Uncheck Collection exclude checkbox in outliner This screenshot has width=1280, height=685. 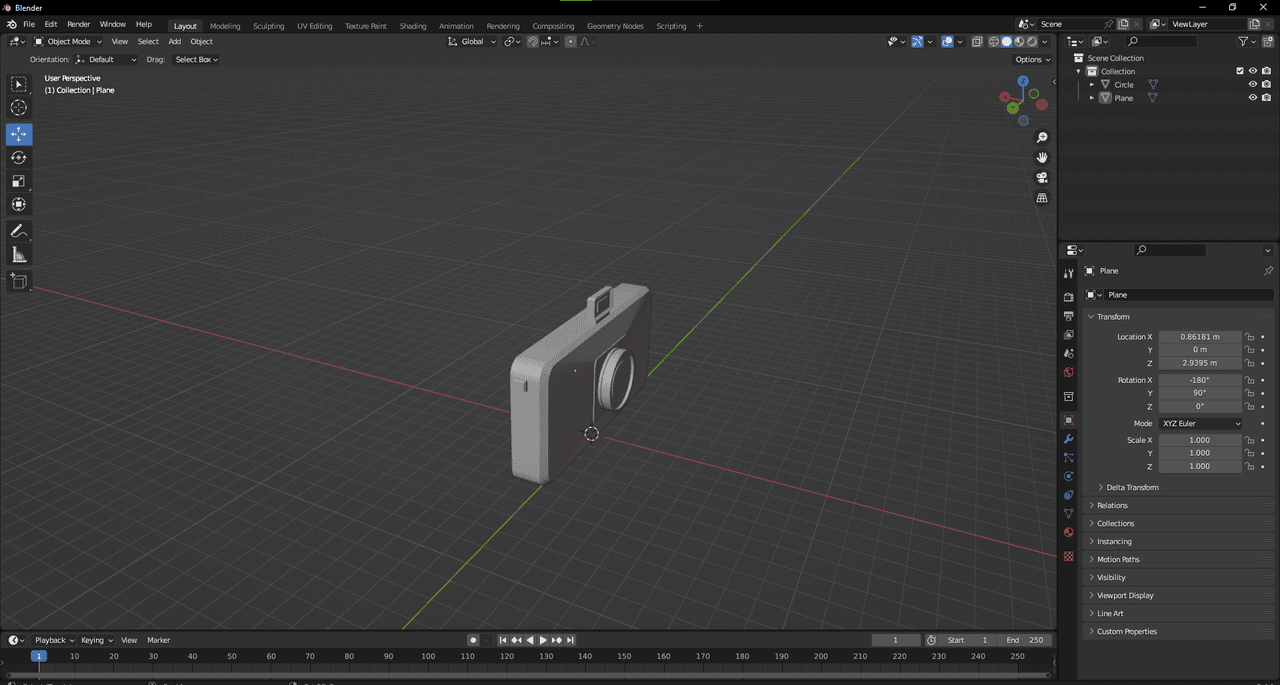click(1240, 71)
